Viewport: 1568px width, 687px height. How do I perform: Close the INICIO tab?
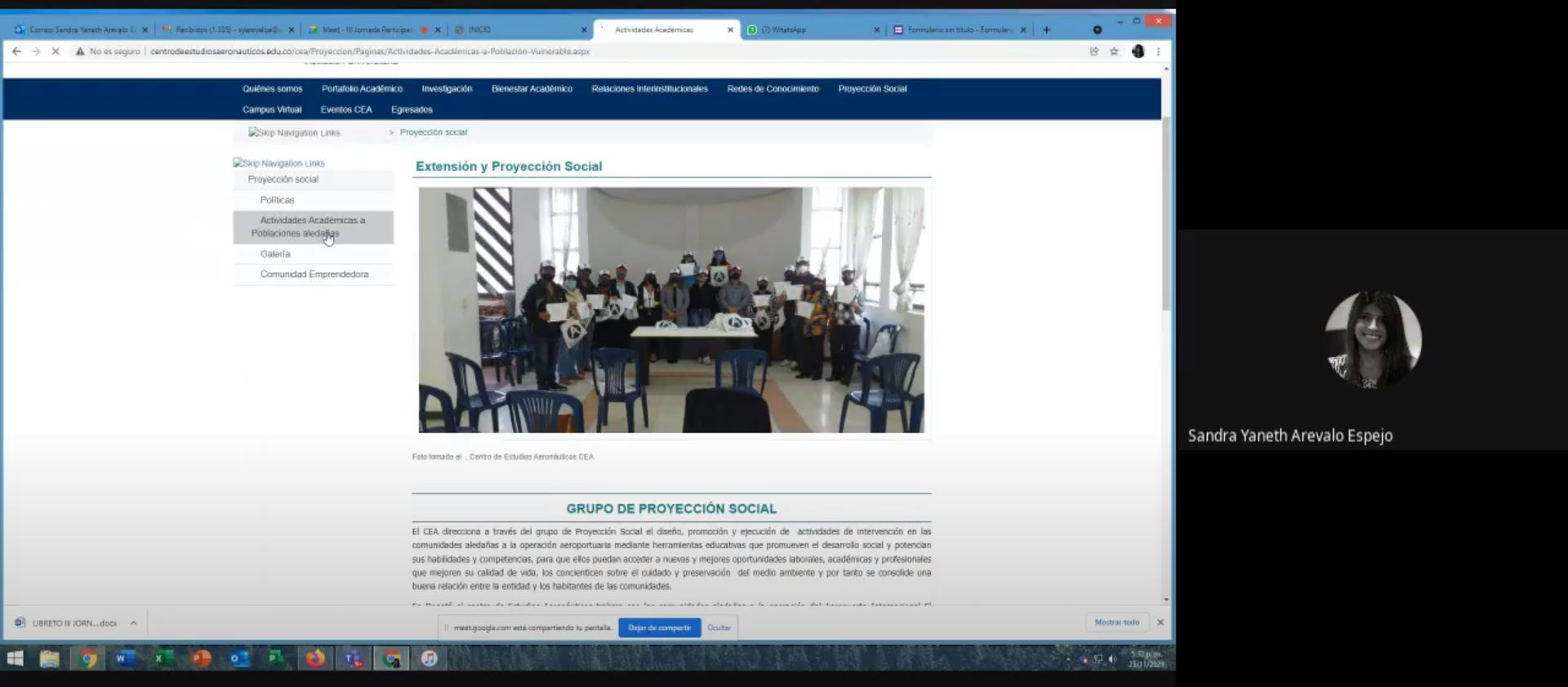pos(584,29)
